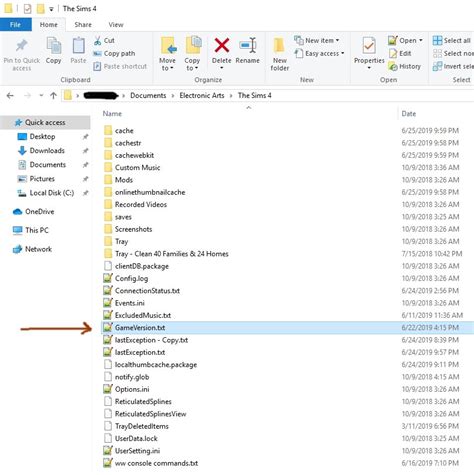Click Select all in the ribbon
The image size is (474, 475).
452,40
